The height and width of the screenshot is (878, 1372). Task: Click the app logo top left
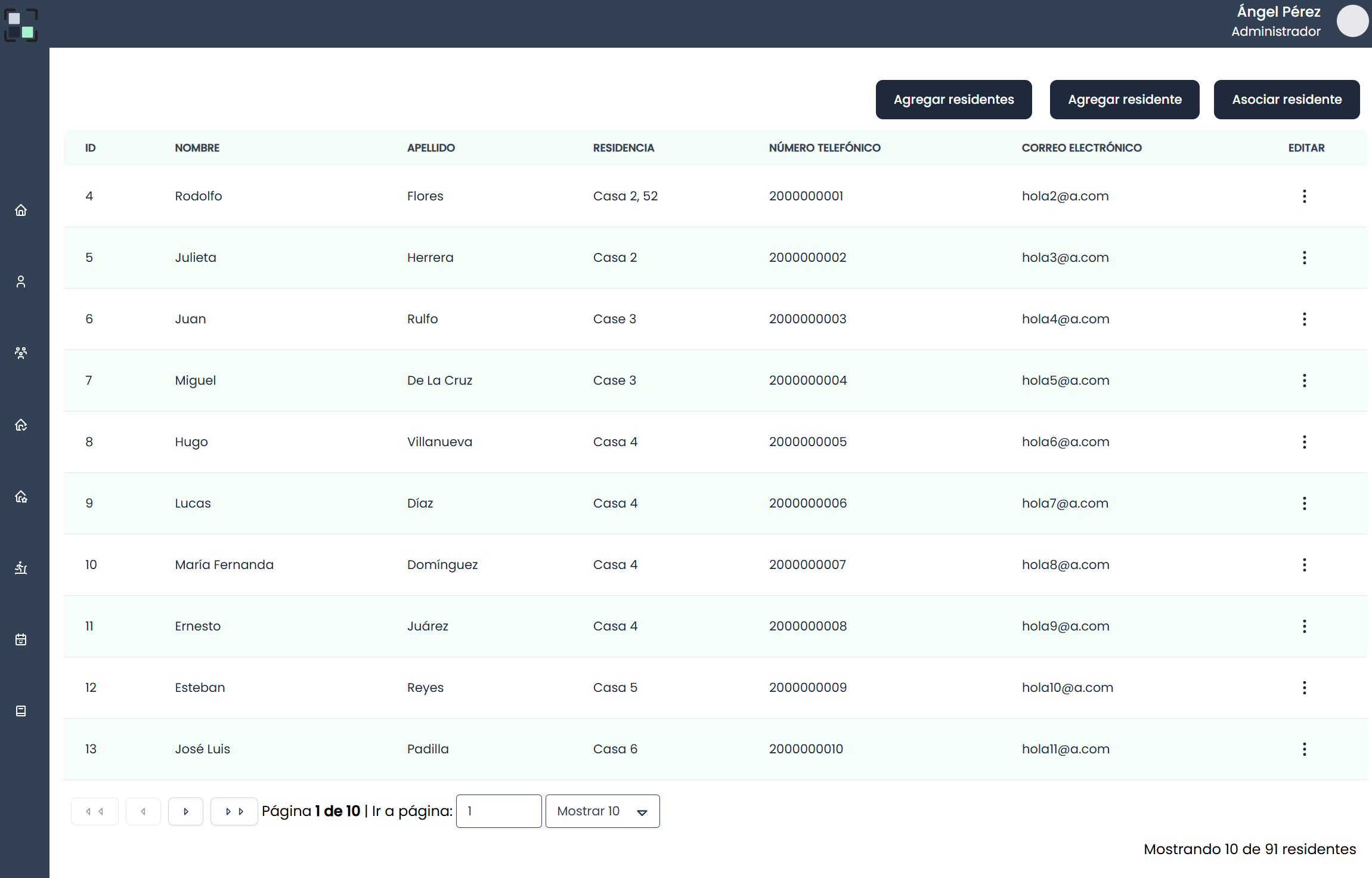tap(21, 25)
